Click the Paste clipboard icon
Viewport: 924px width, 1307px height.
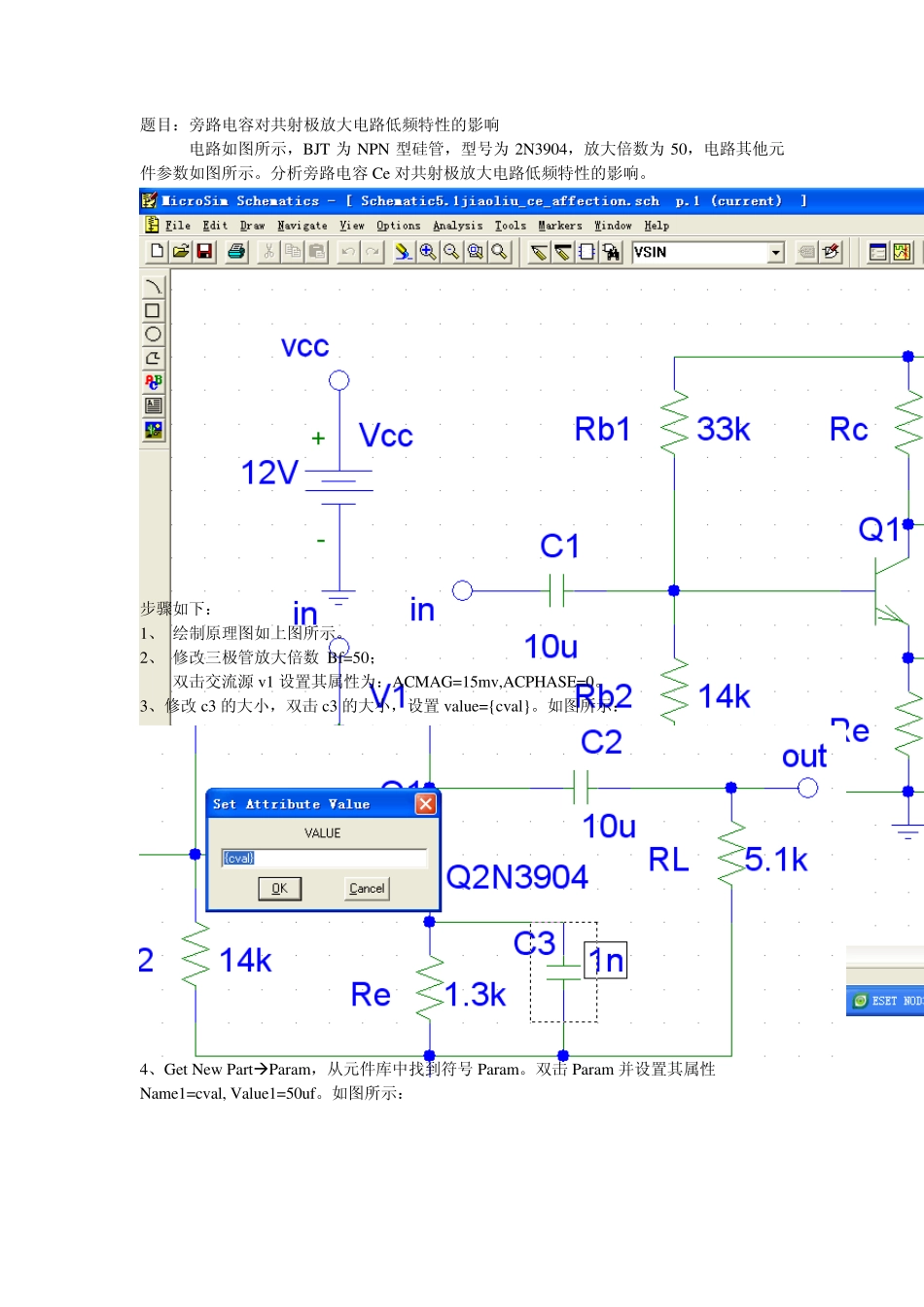point(316,252)
